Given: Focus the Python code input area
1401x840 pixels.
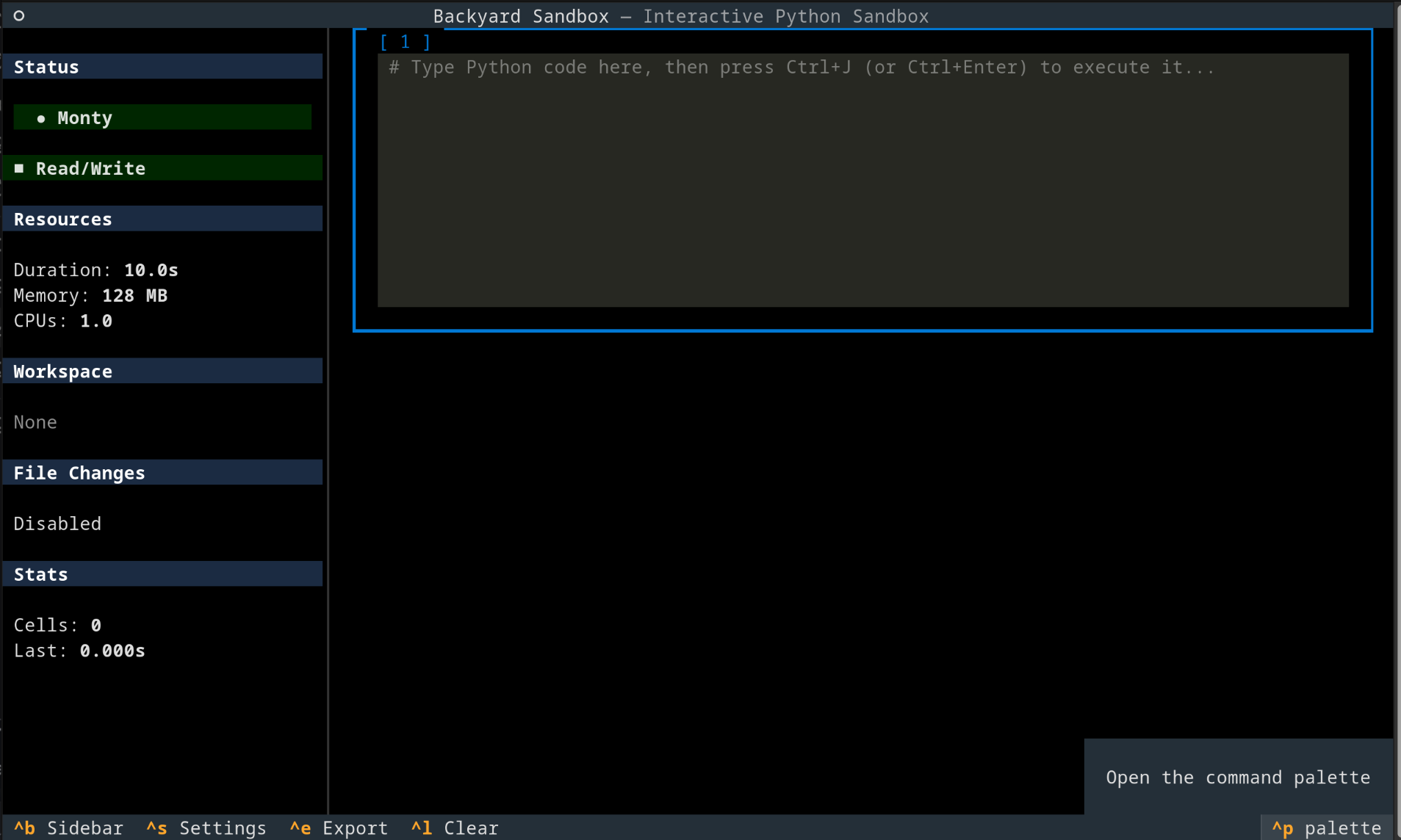Looking at the screenshot, I should tap(862, 180).
